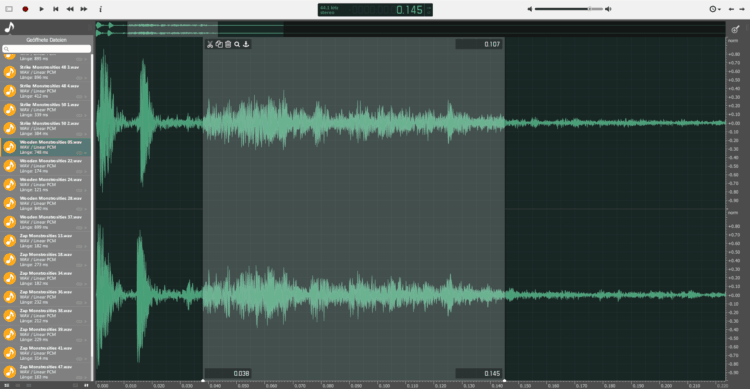This screenshot has width=750, height=389.
Task: Open the clock history dropdown
Action: pyautogui.click(x=715, y=9)
